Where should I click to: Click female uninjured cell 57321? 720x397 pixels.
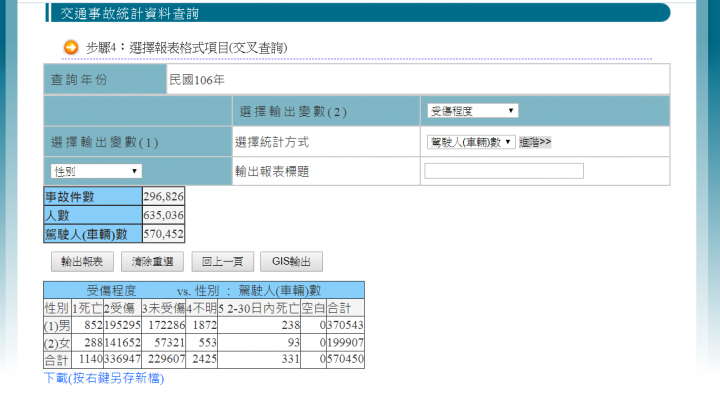163,342
